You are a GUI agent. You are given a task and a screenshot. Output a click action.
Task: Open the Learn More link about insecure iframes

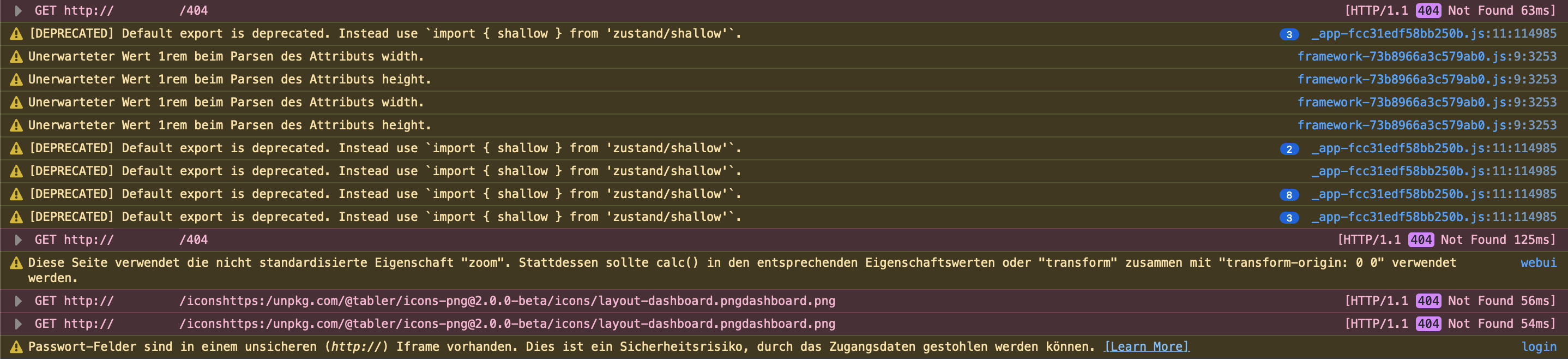coord(1147,346)
